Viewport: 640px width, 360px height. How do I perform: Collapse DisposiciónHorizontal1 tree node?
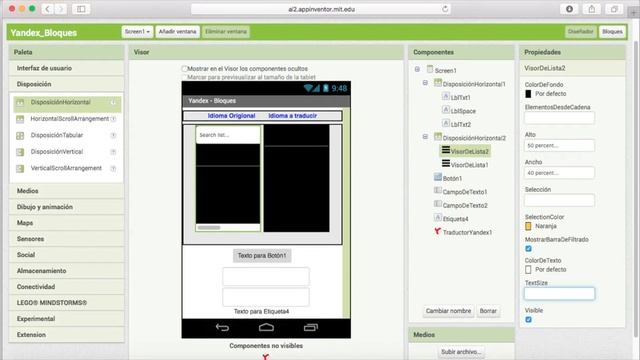(x=425, y=83)
